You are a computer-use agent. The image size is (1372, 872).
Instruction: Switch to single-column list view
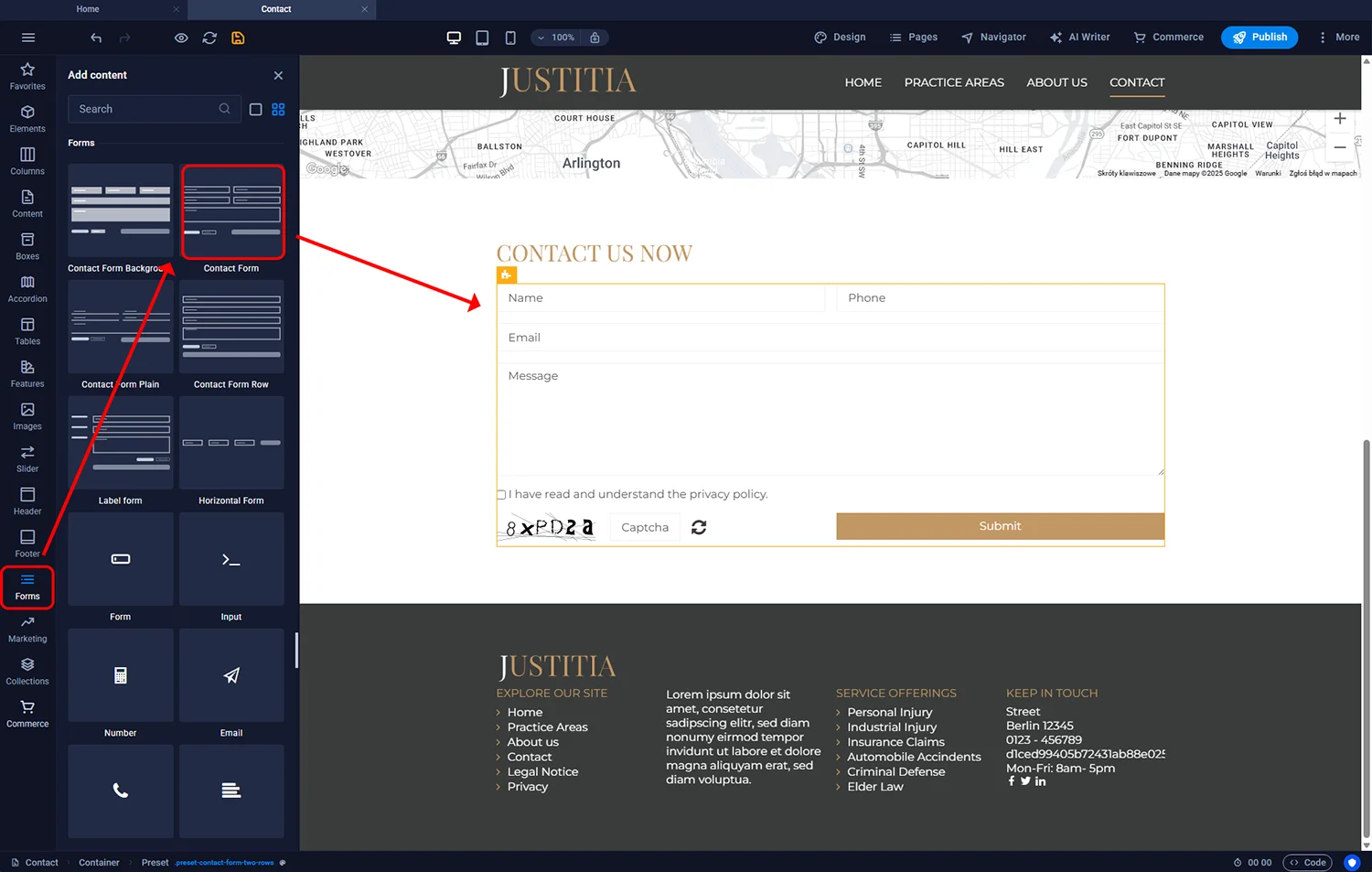tap(256, 110)
